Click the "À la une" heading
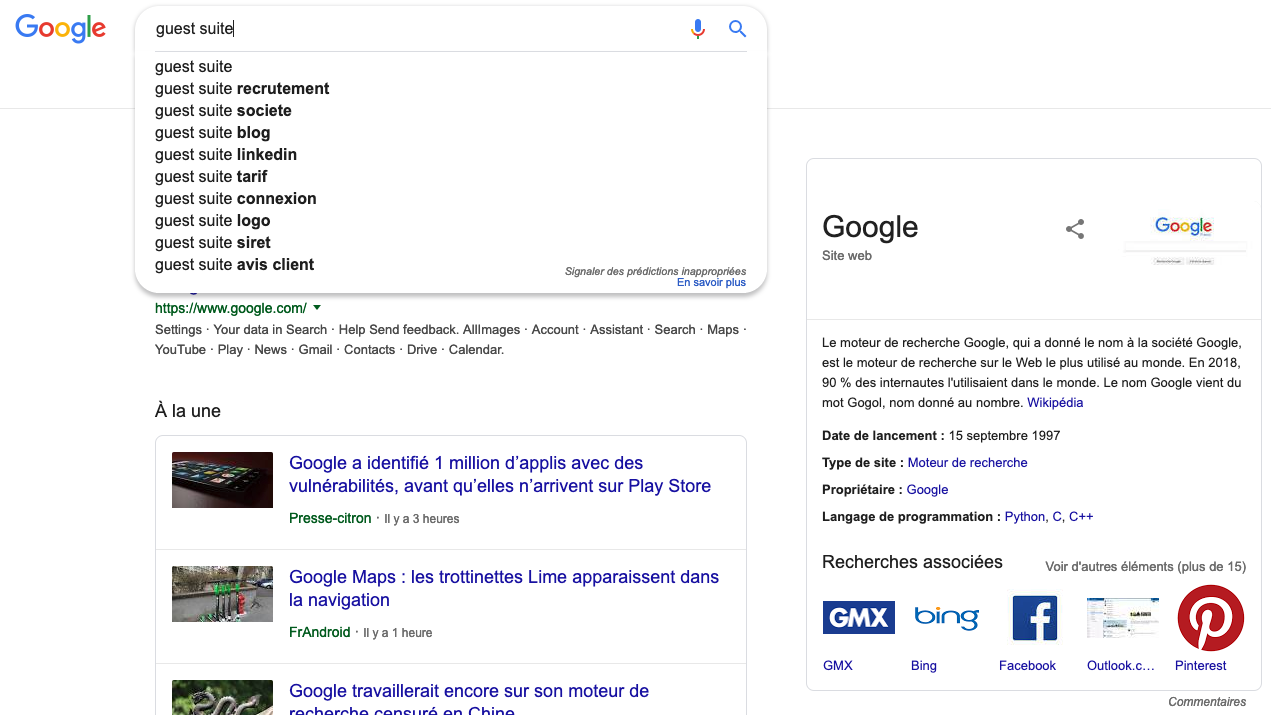This screenshot has height=715, width=1271. click(x=188, y=411)
